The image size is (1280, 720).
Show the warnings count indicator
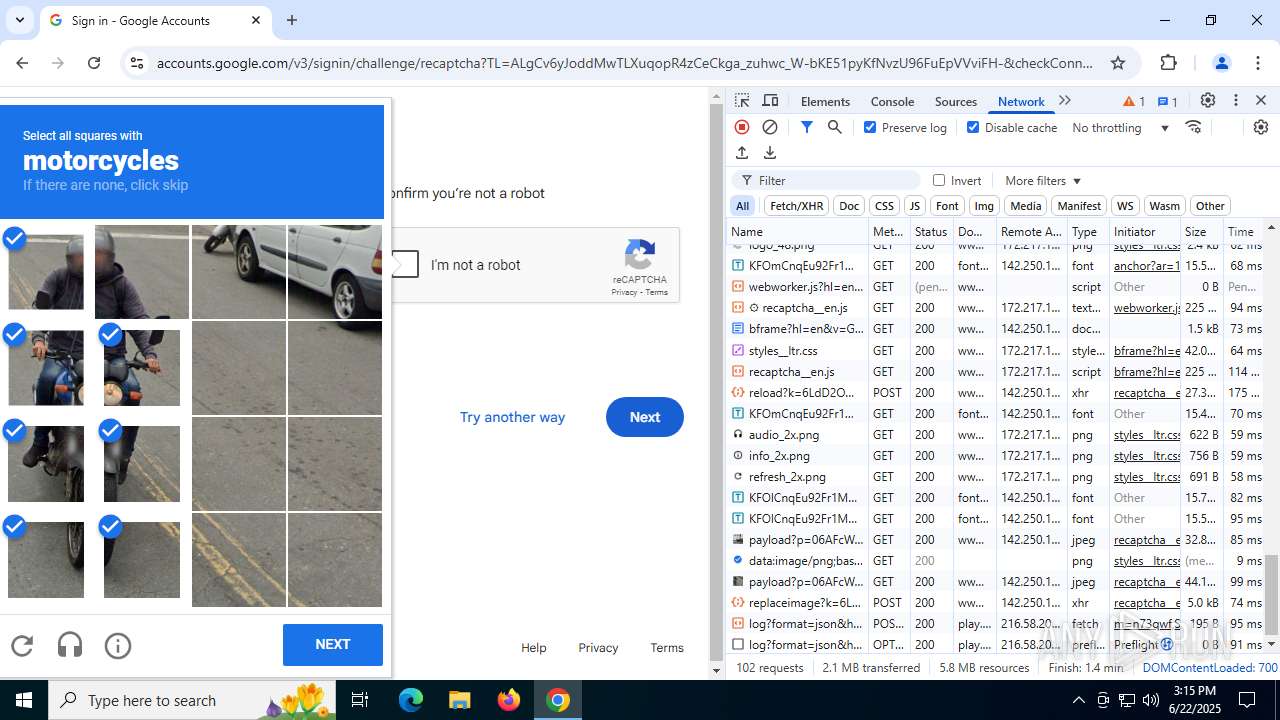point(1134,101)
